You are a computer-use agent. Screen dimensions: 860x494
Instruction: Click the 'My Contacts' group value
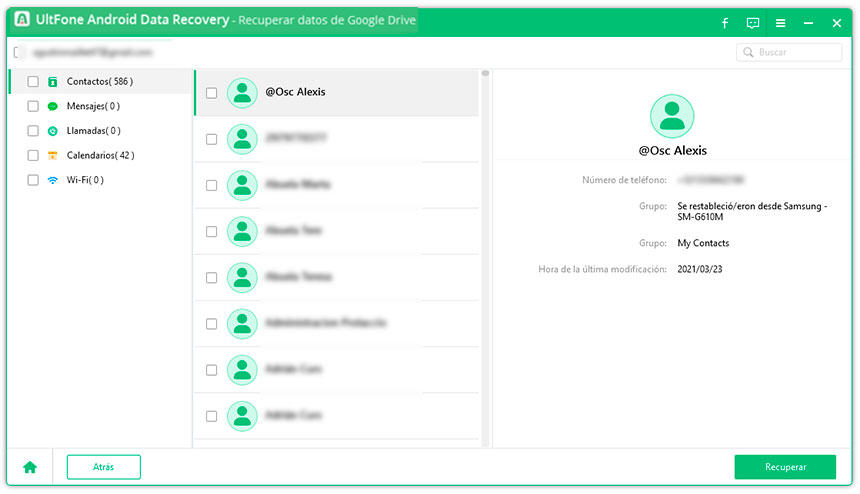703,243
